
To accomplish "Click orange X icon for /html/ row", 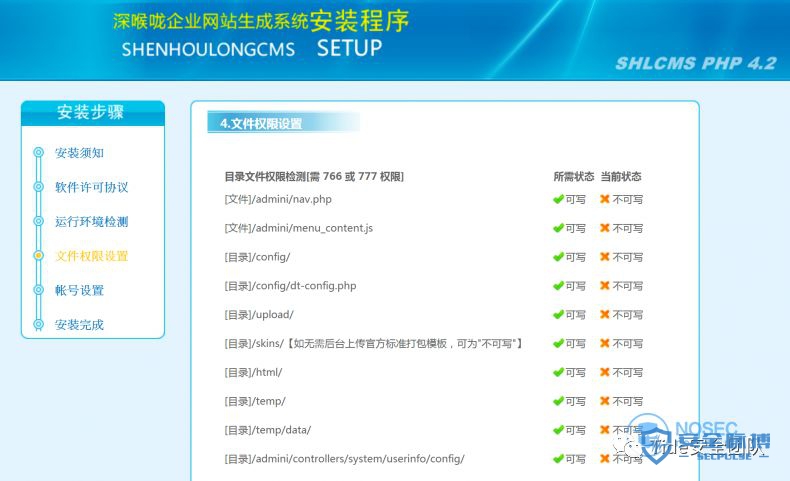I will [605, 372].
